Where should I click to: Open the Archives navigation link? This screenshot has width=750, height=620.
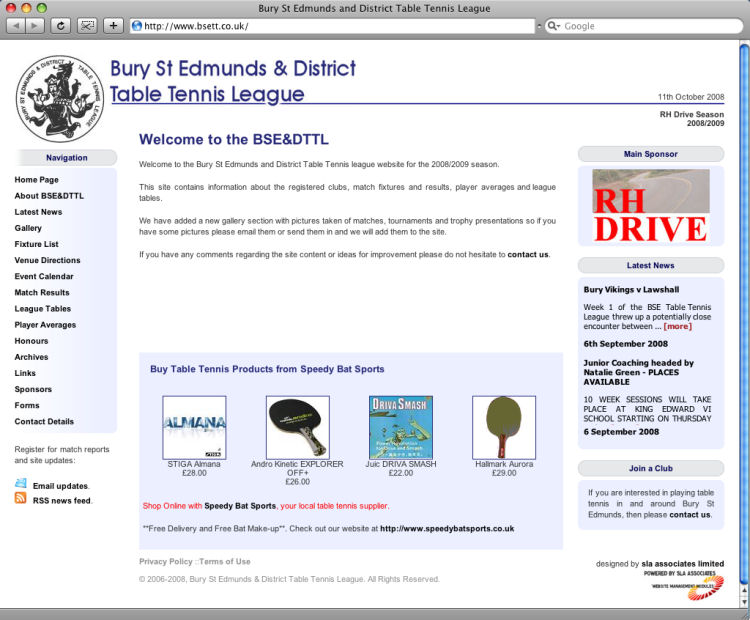click(x=31, y=357)
